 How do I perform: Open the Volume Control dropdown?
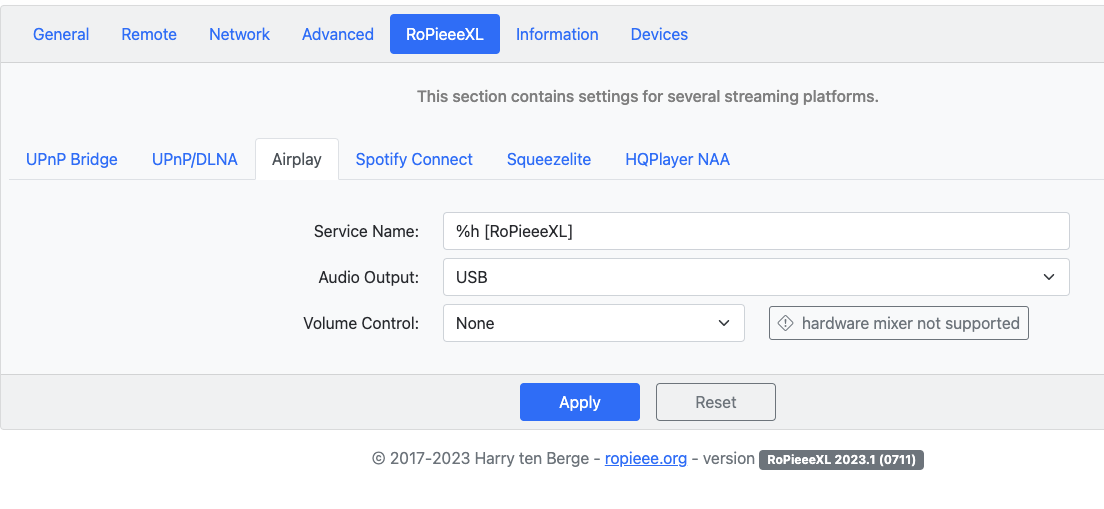tap(593, 323)
